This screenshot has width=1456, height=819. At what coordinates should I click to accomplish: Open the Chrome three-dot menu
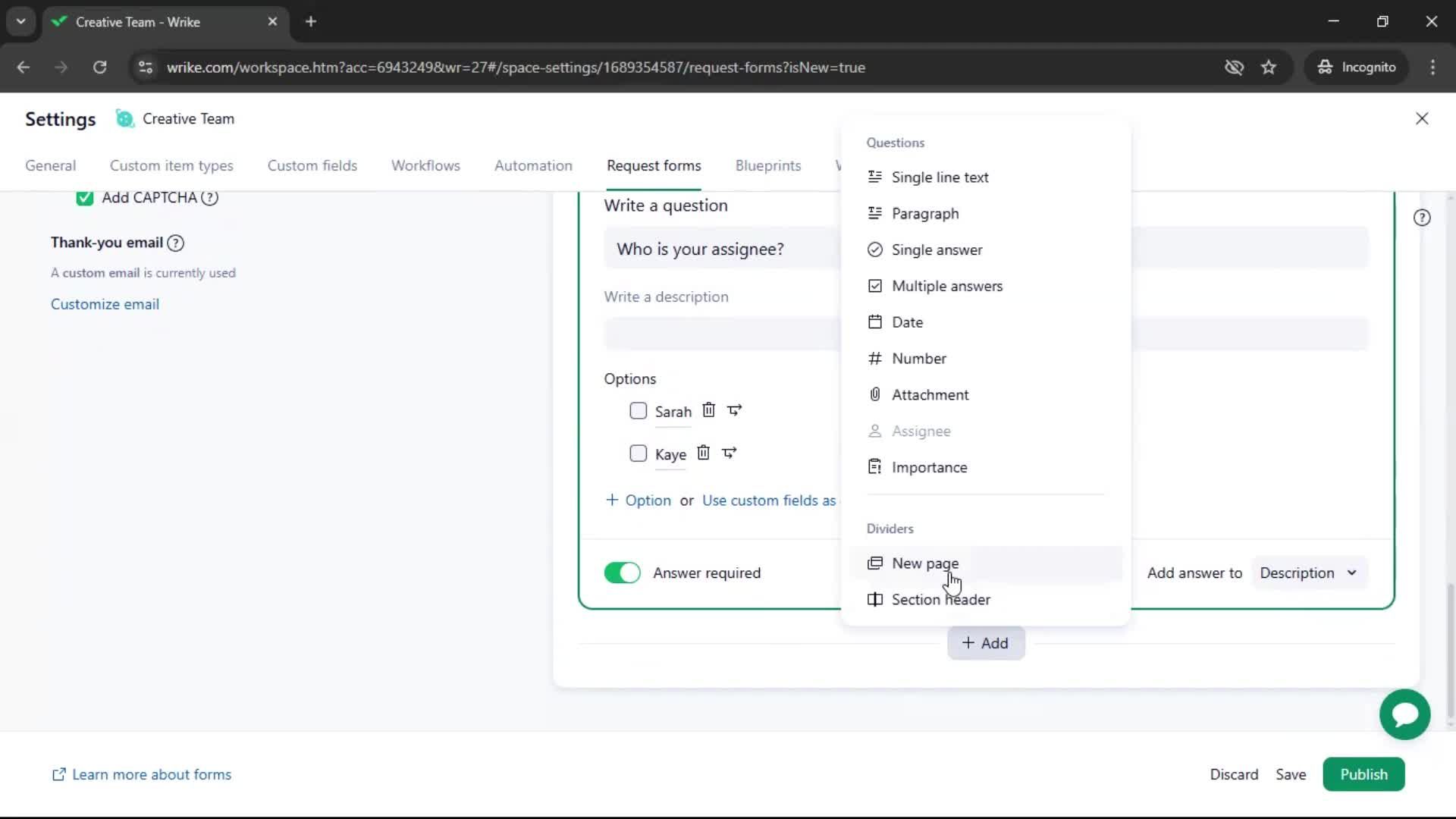click(x=1432, y=67)
